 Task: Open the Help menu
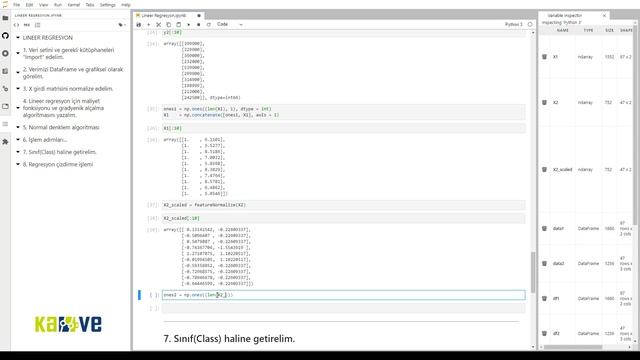(126, 5)
